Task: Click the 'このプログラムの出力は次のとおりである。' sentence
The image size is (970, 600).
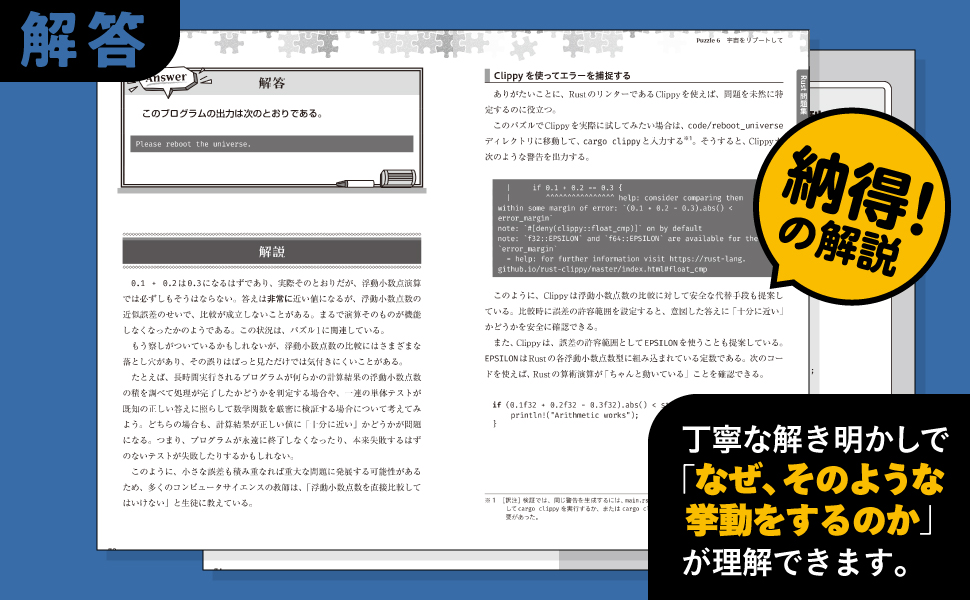Action: [x=231, y=113]
